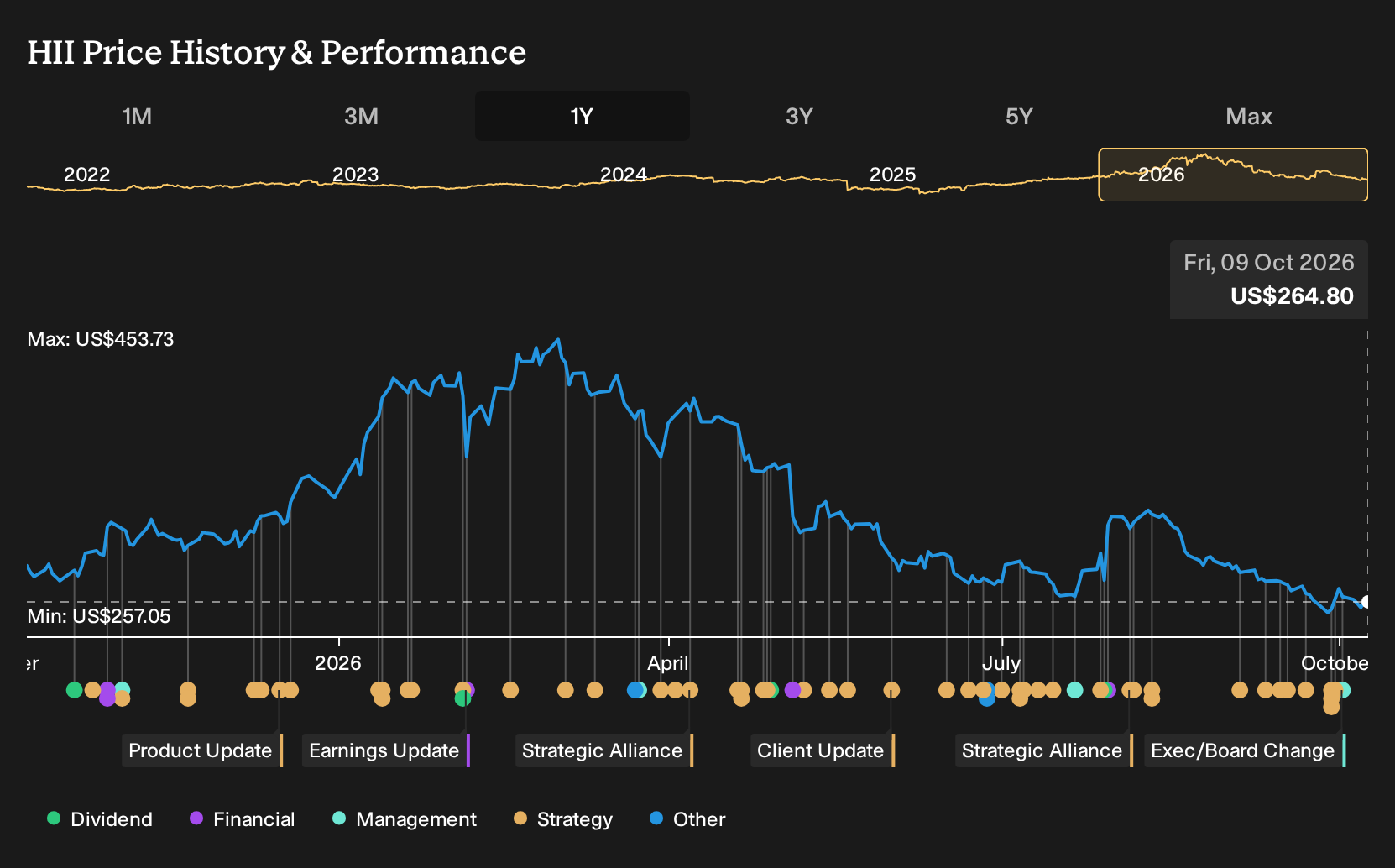Click the Max: US$453.73 label

coord(101,340)
